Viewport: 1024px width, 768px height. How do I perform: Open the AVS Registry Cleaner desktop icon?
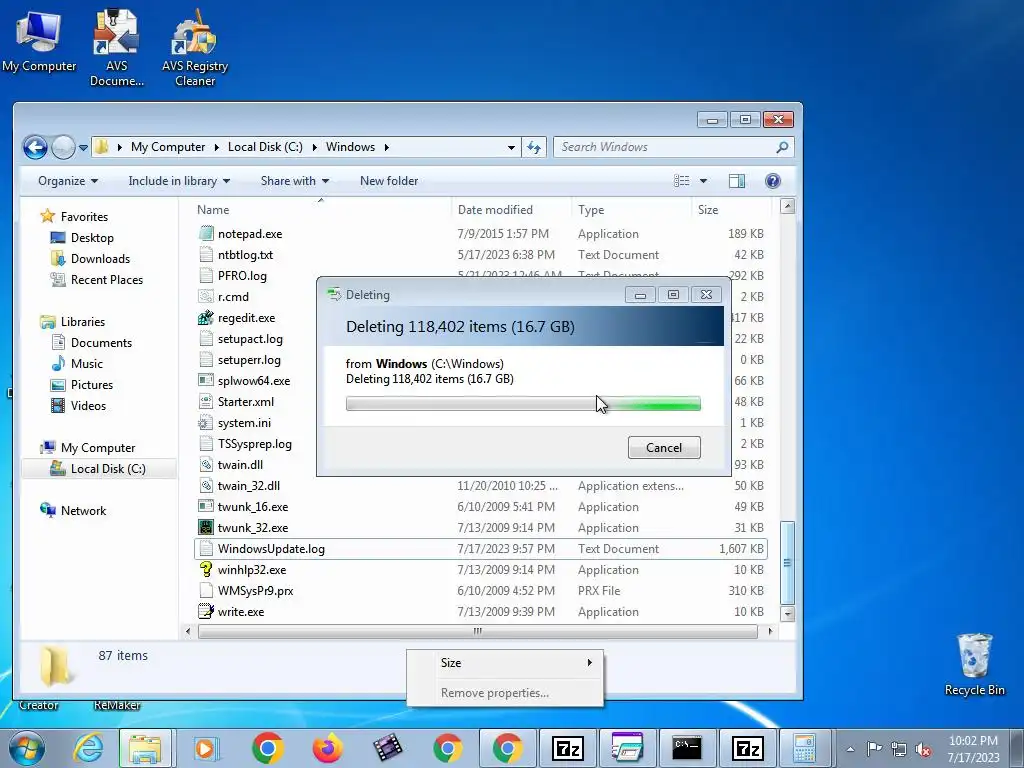click(x=195, y=48)
